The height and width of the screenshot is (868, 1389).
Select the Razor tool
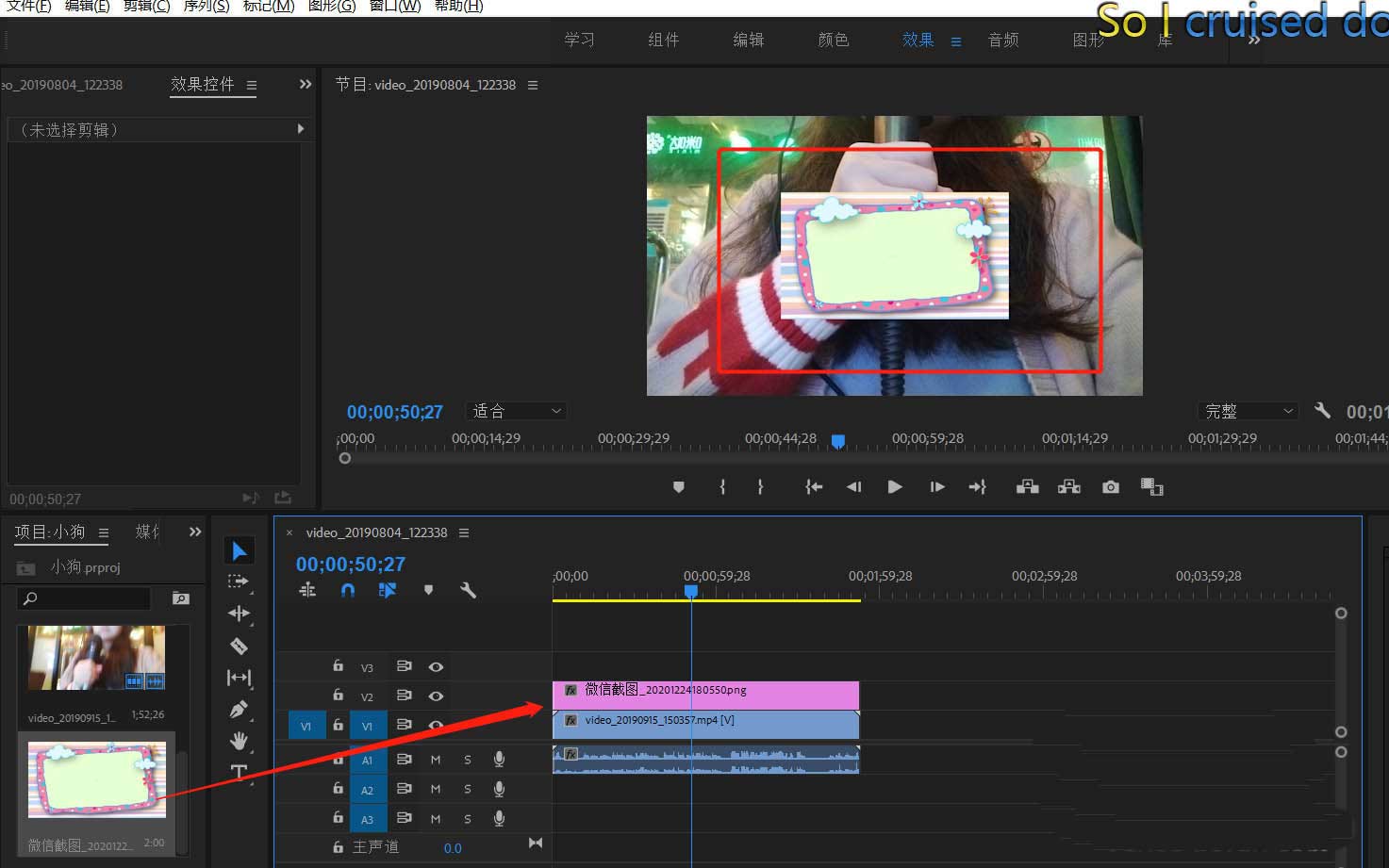pos(239,646)
